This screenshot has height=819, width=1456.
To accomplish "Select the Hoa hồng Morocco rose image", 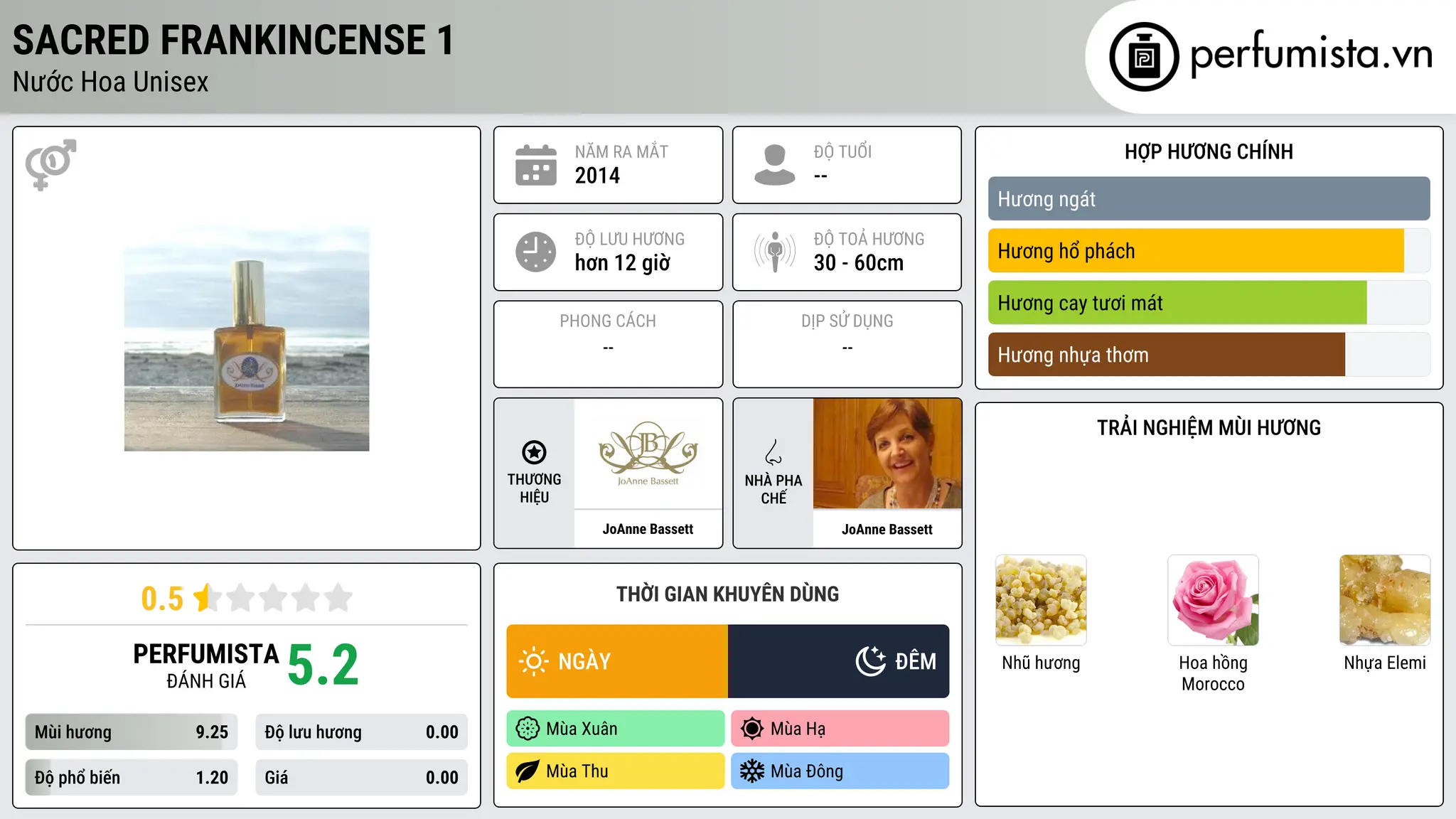I will coord(1213,600).
